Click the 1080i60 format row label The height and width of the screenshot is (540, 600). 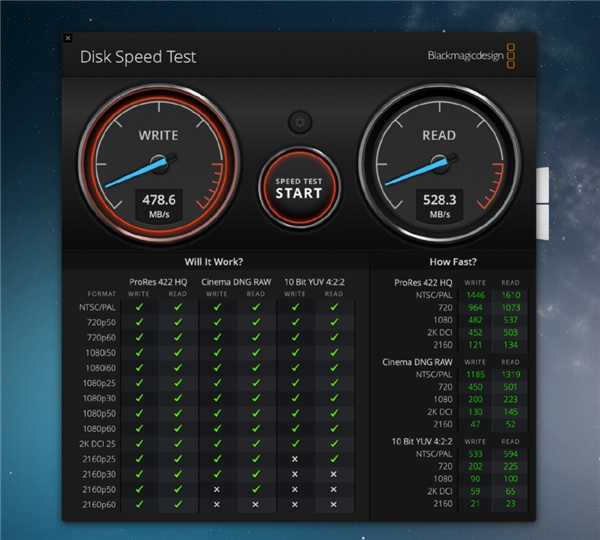coord(100,368)
